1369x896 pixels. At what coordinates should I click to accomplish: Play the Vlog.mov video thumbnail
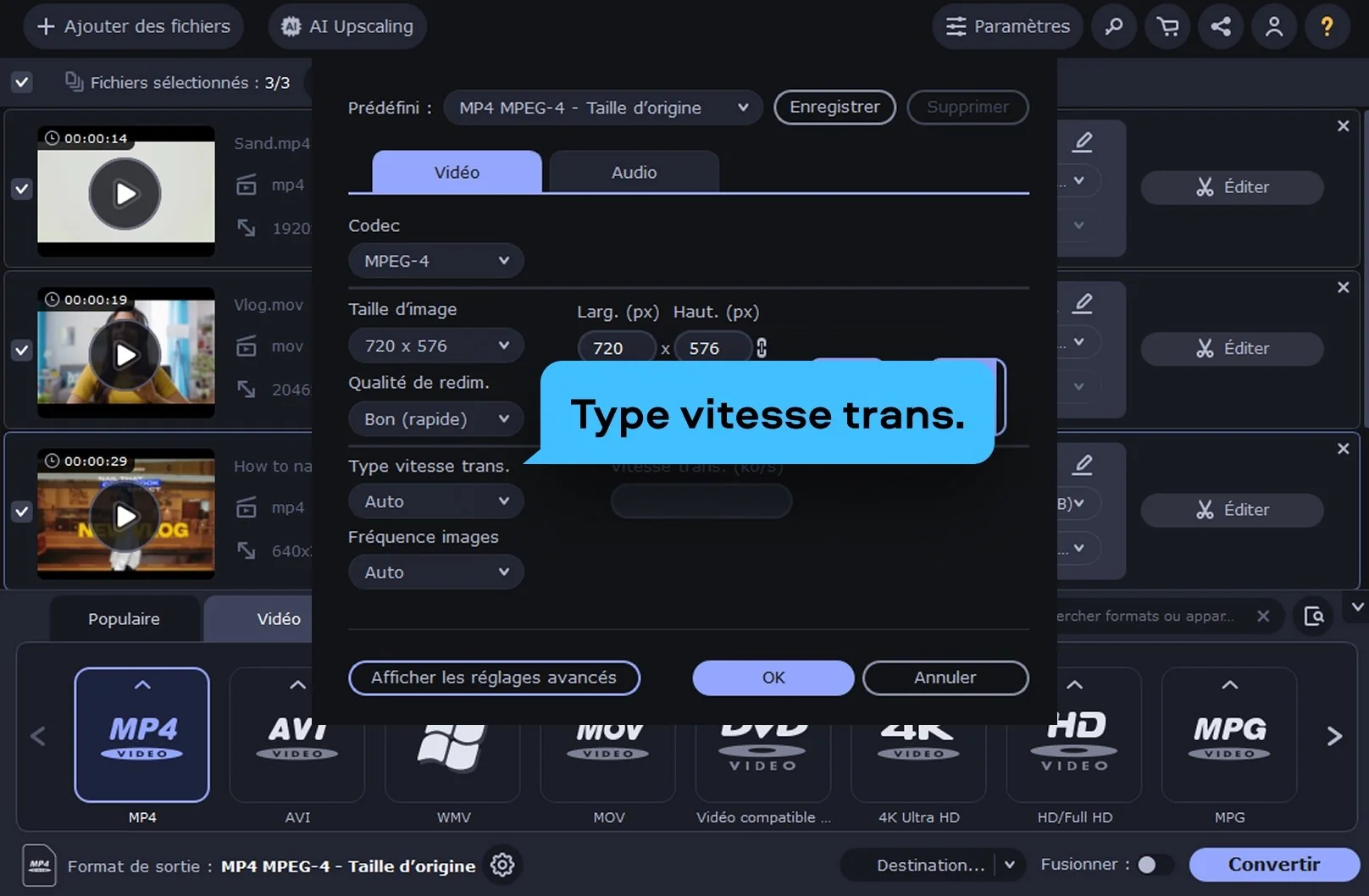click(x=125, y=355)
